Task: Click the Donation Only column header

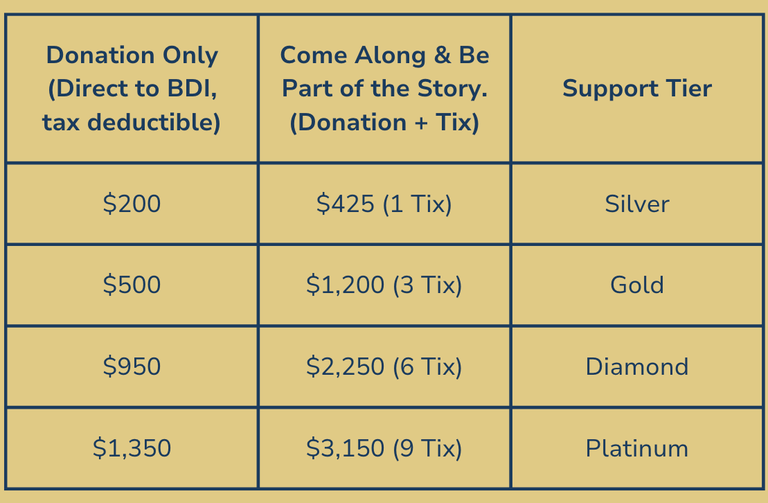Action: click(x=132, y=88)
